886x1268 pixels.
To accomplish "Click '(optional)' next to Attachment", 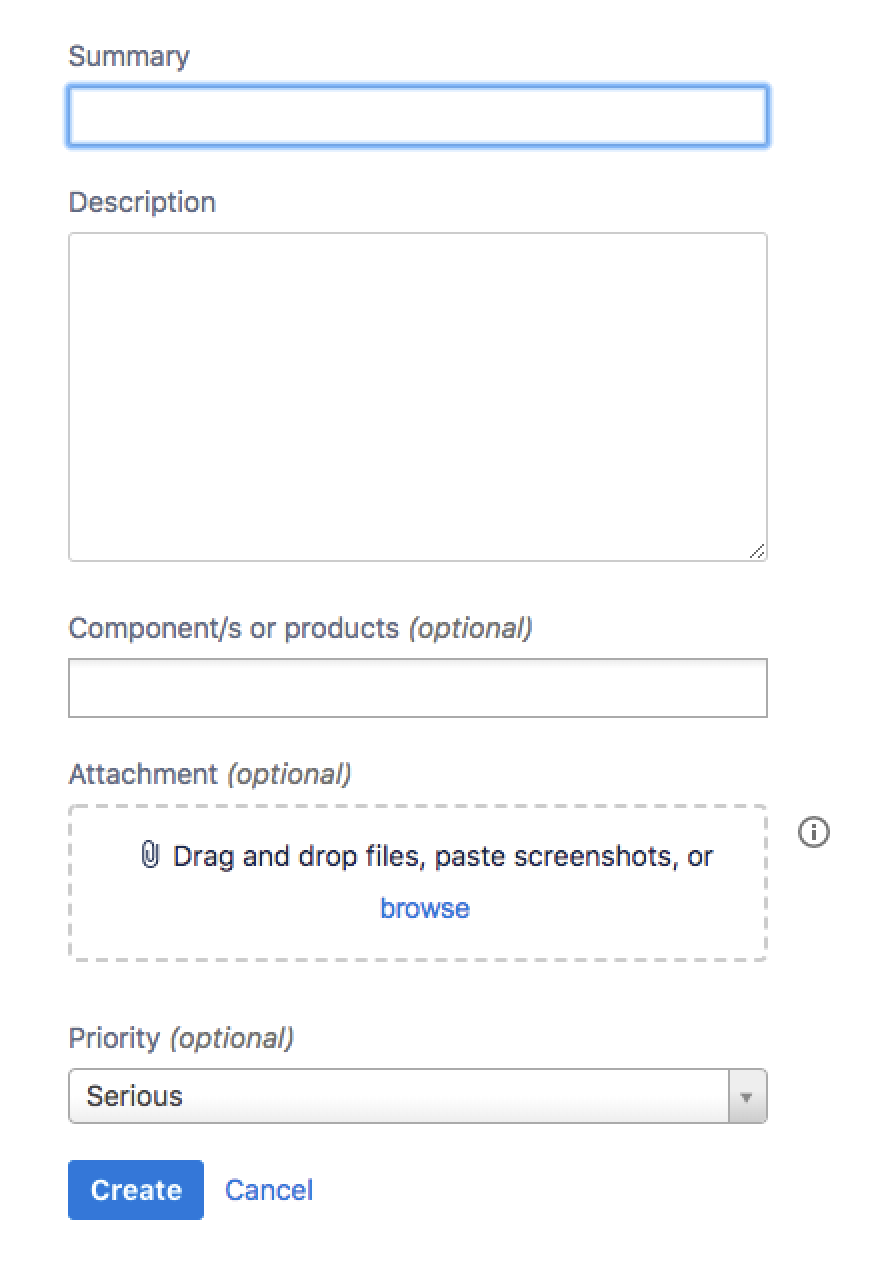I will point(290,774).
